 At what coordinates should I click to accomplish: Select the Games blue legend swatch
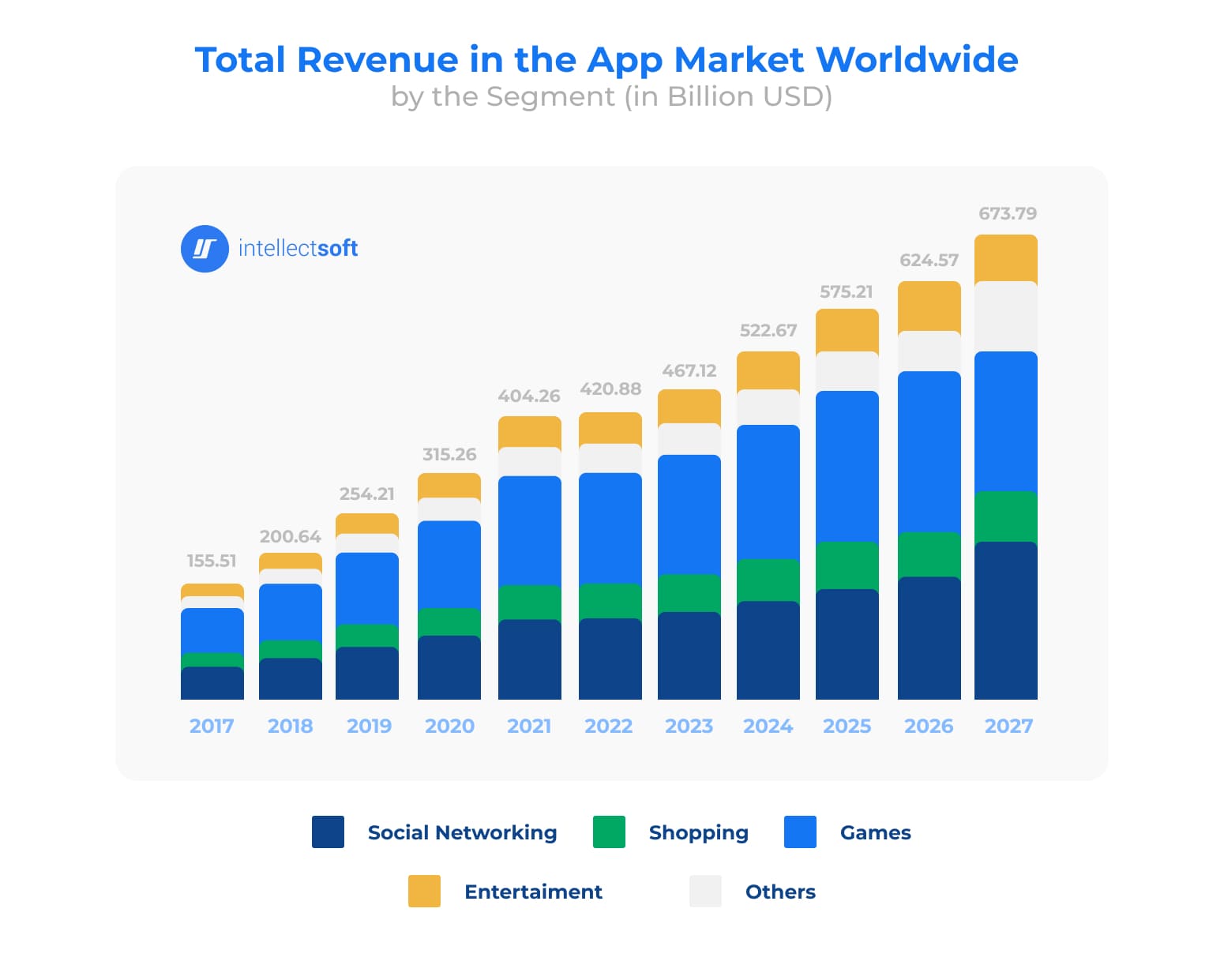click(x=800, y=832)
